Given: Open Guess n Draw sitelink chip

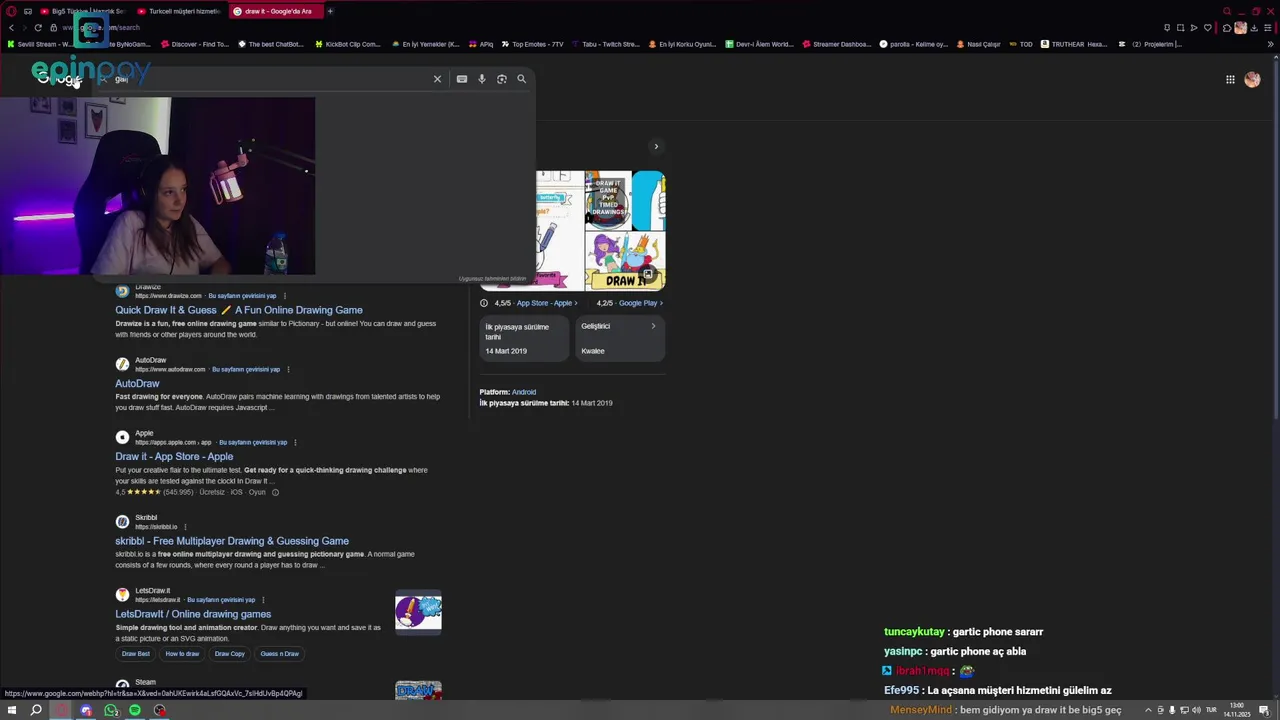Looking at the screenshot, I should pos(280,654).
